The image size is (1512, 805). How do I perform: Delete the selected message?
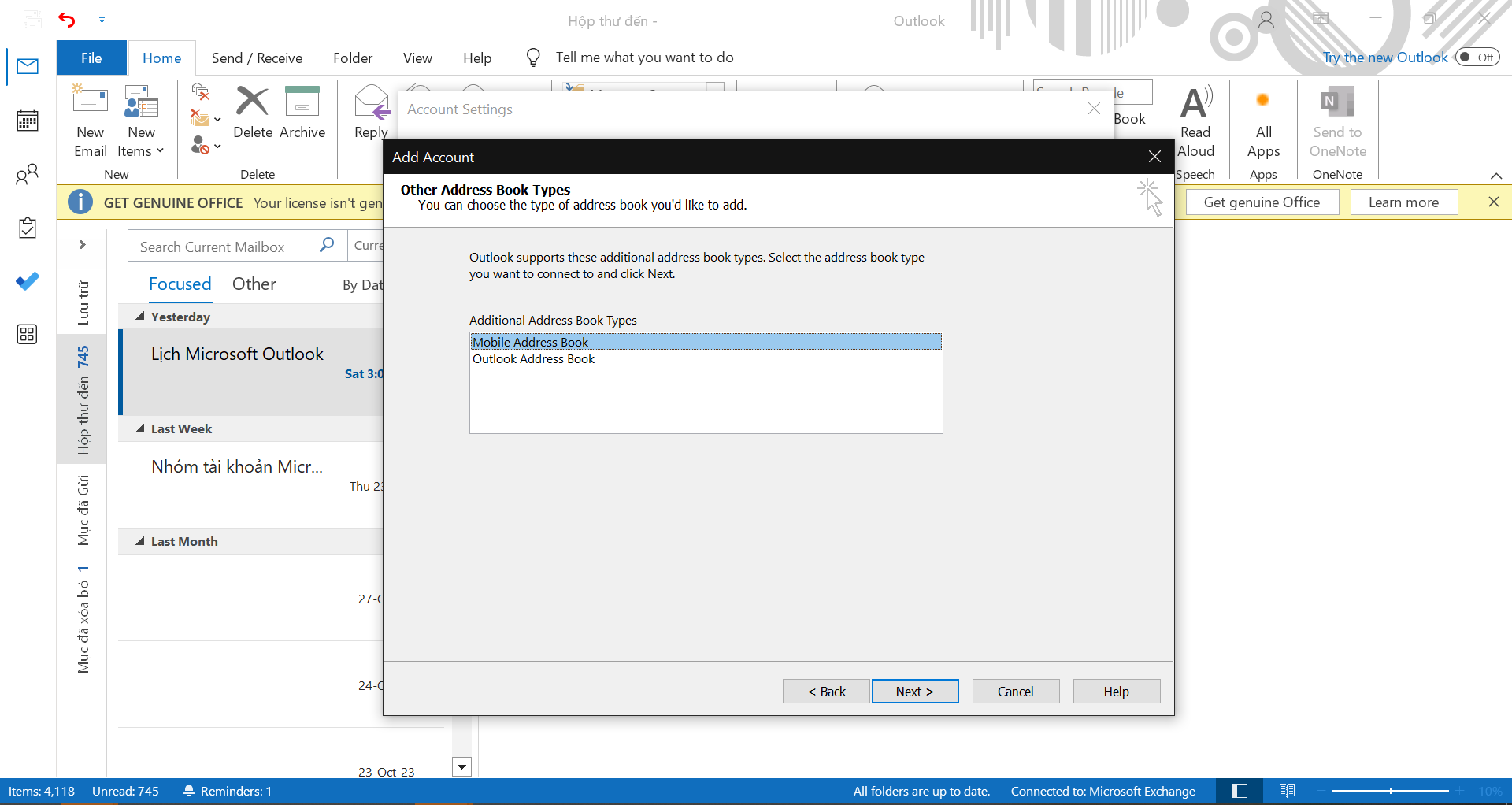(253, 113)
